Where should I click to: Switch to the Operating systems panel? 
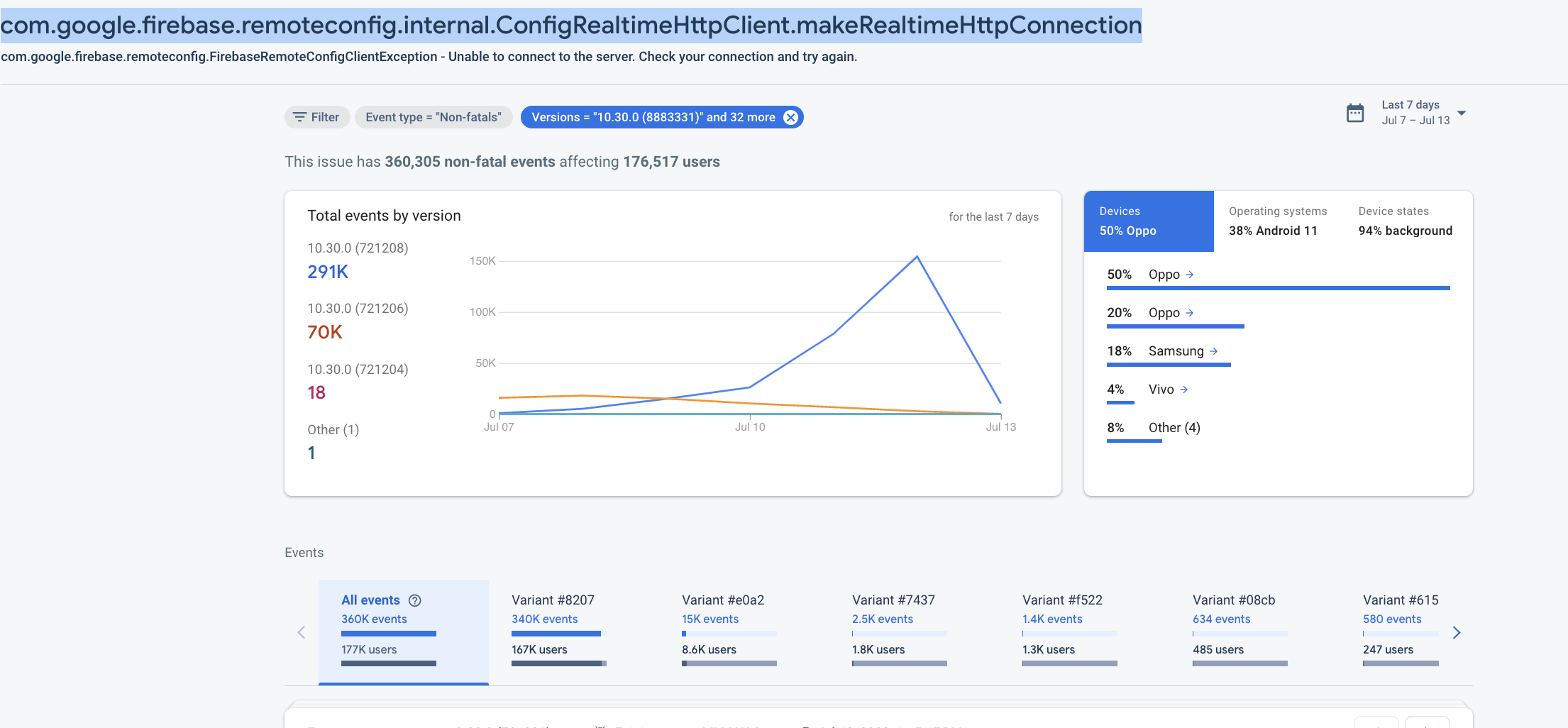pos(1277,220)
